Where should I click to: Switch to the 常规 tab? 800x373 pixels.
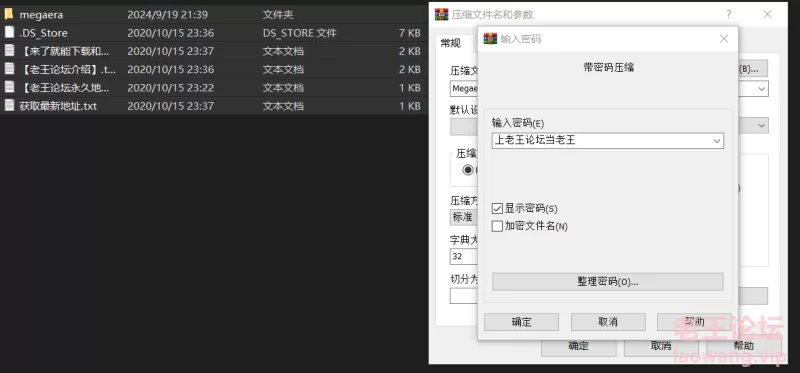tap(450, 43)
